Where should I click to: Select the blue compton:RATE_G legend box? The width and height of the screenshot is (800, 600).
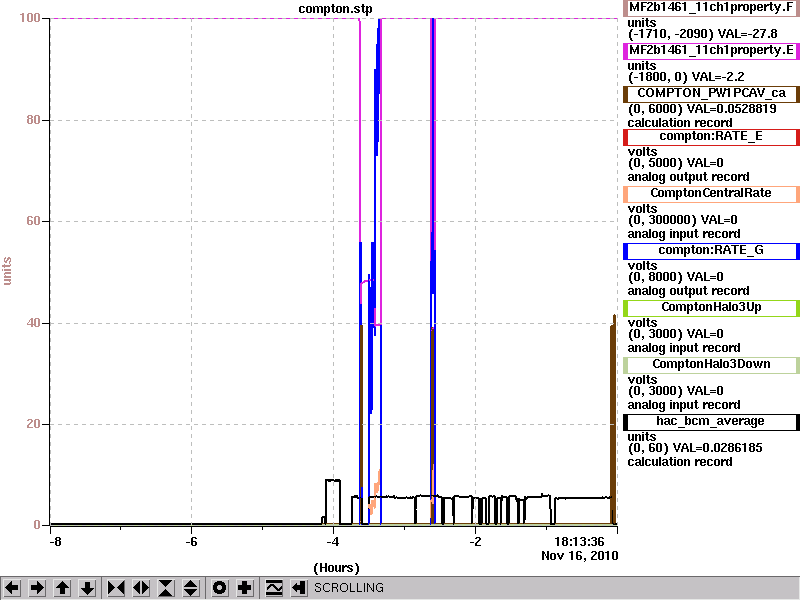point(711,251)
